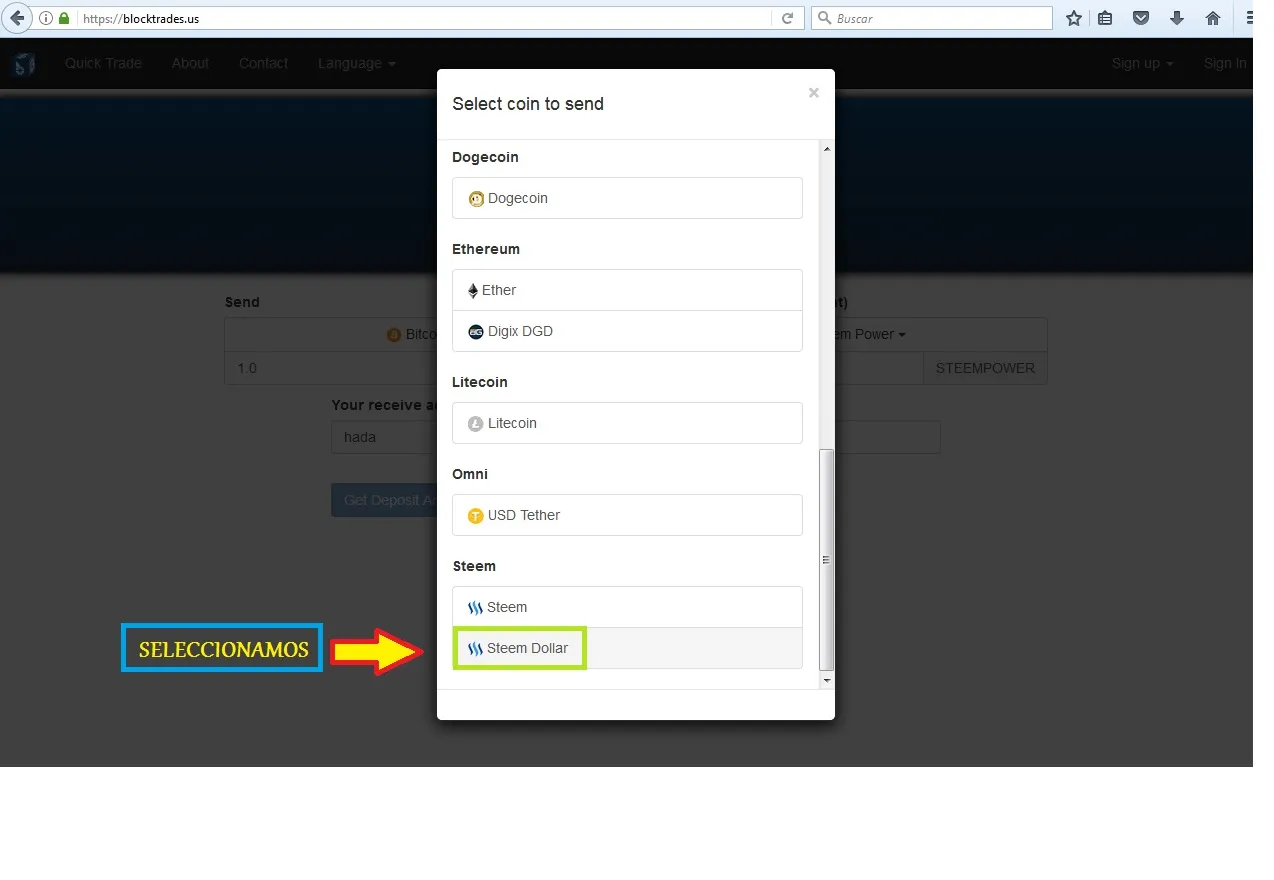
Task: Click the BlockTrades logo icon
Action: coord(24,64)
